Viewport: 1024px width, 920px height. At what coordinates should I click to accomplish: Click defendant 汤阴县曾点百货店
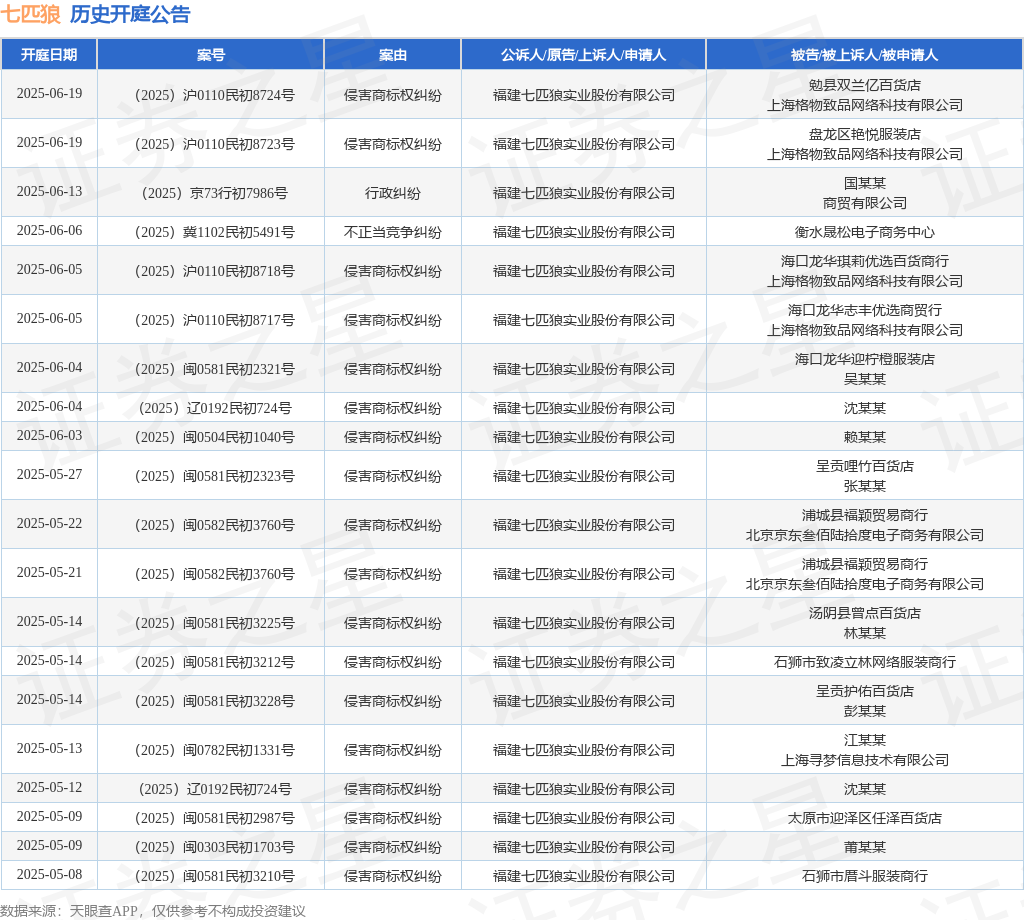(865, 613)
